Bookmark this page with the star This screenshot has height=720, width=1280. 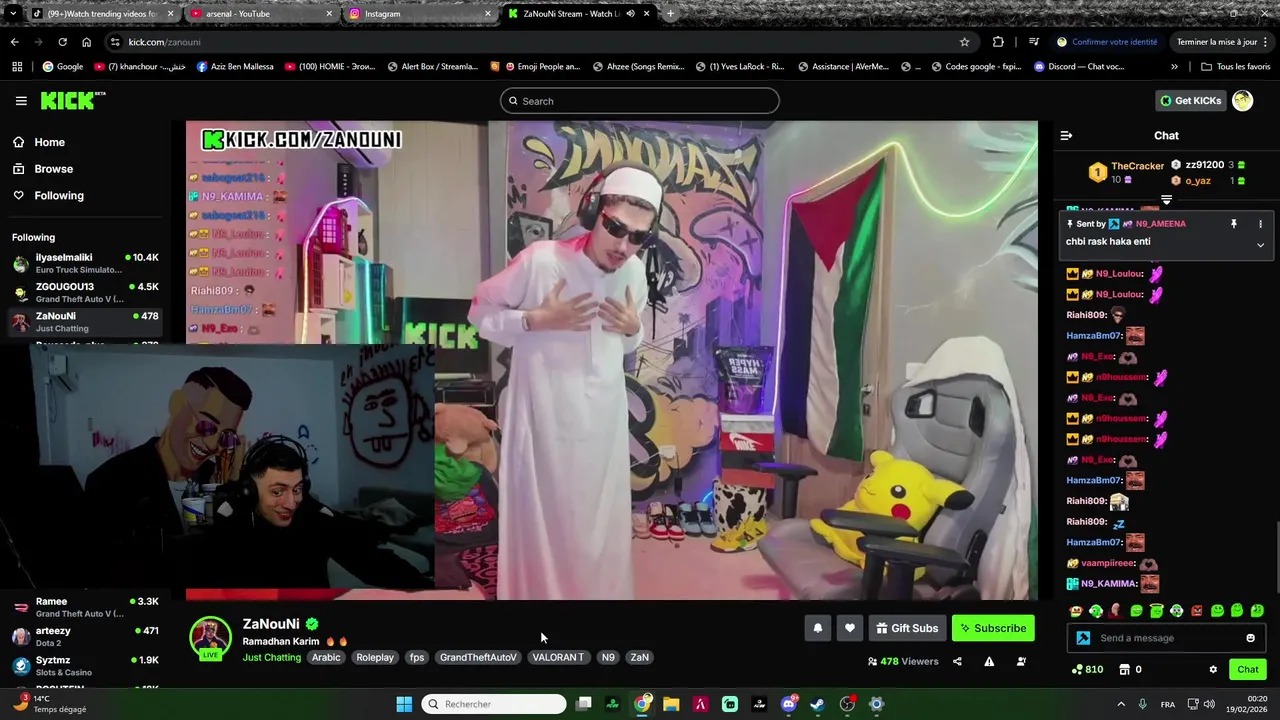tap(964, 42)
